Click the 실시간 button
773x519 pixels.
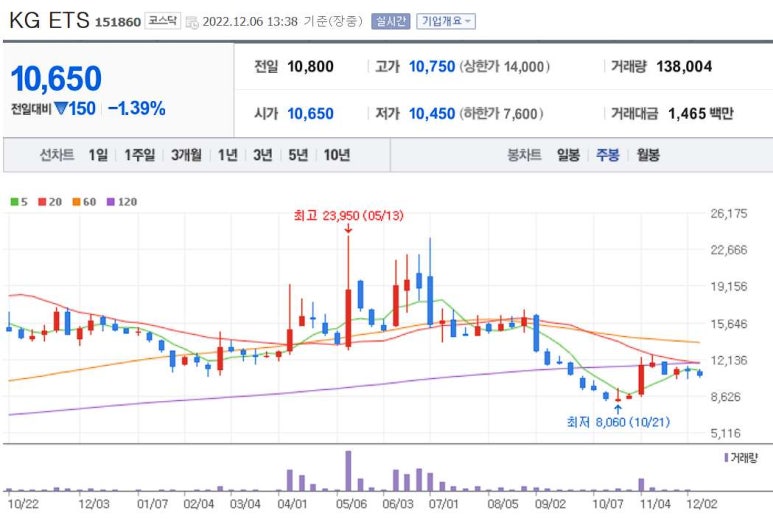(390, 21)
